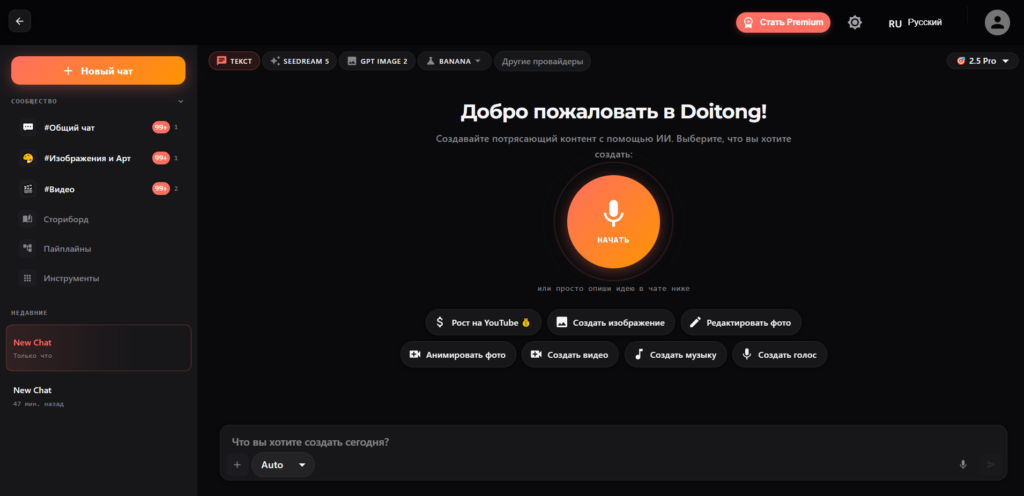Open Сториборд from the sidebar
The height and width of the screenshot is (496, 1024).
[x=98, y=219]
